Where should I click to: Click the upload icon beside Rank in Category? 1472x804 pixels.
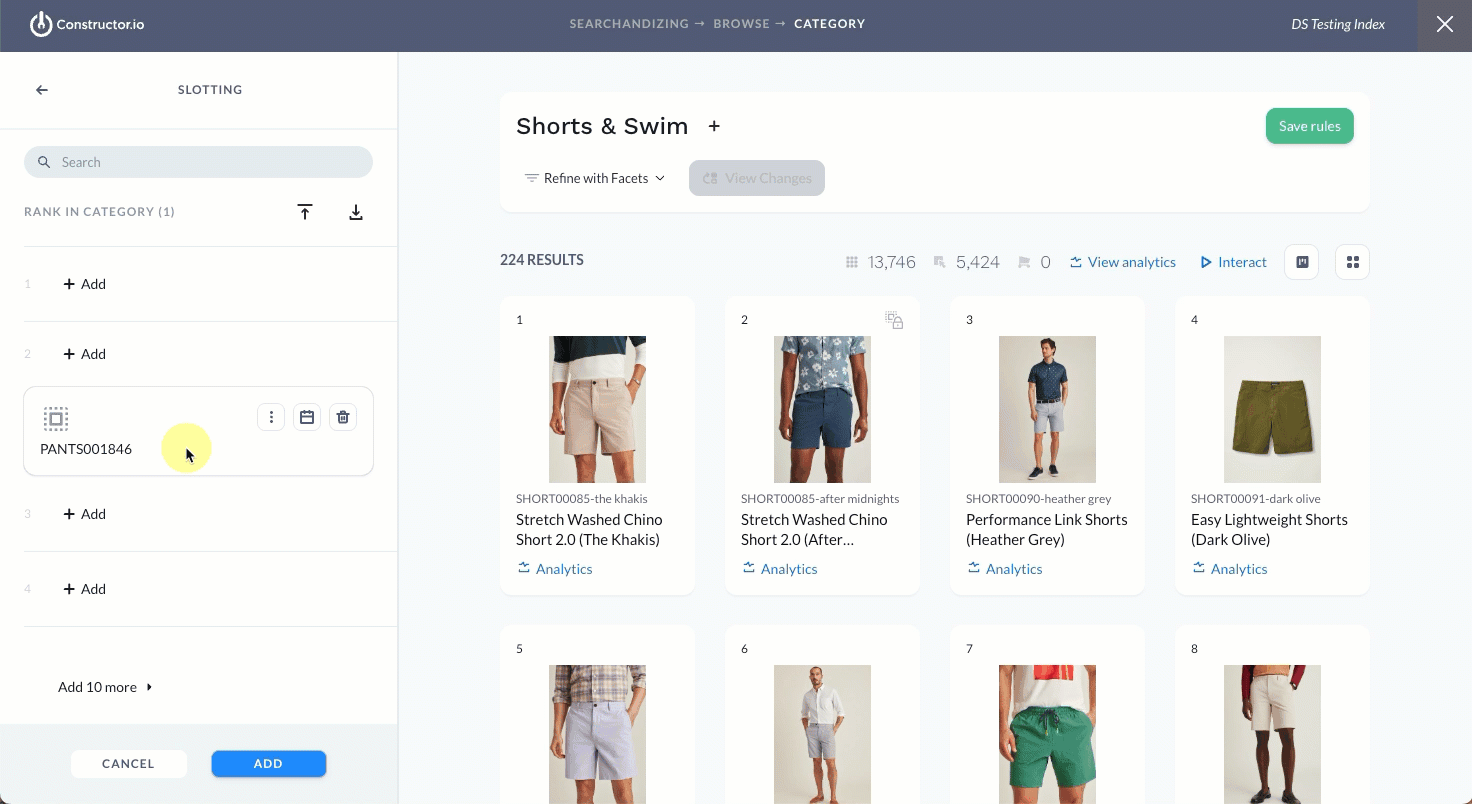pyautogui.click(x=305, y=212)
